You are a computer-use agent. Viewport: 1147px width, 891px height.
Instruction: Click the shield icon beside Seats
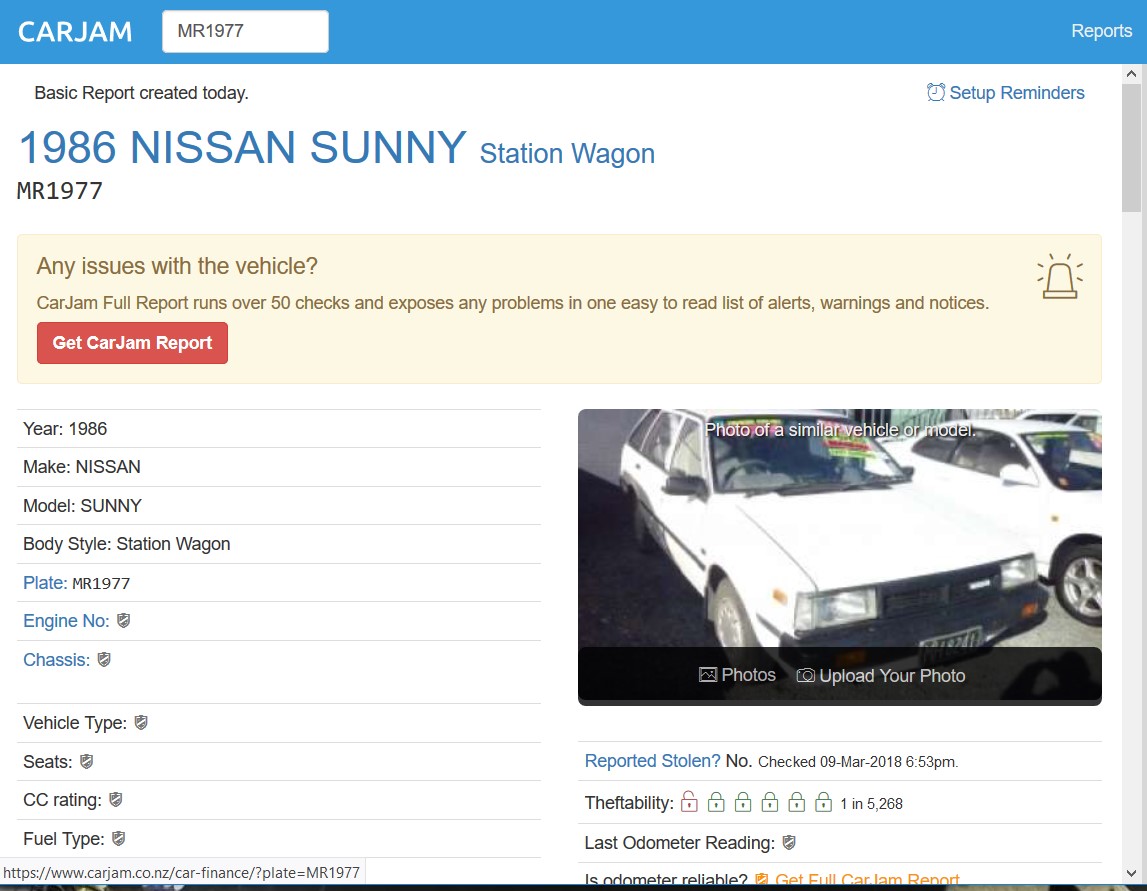(86, 762)
